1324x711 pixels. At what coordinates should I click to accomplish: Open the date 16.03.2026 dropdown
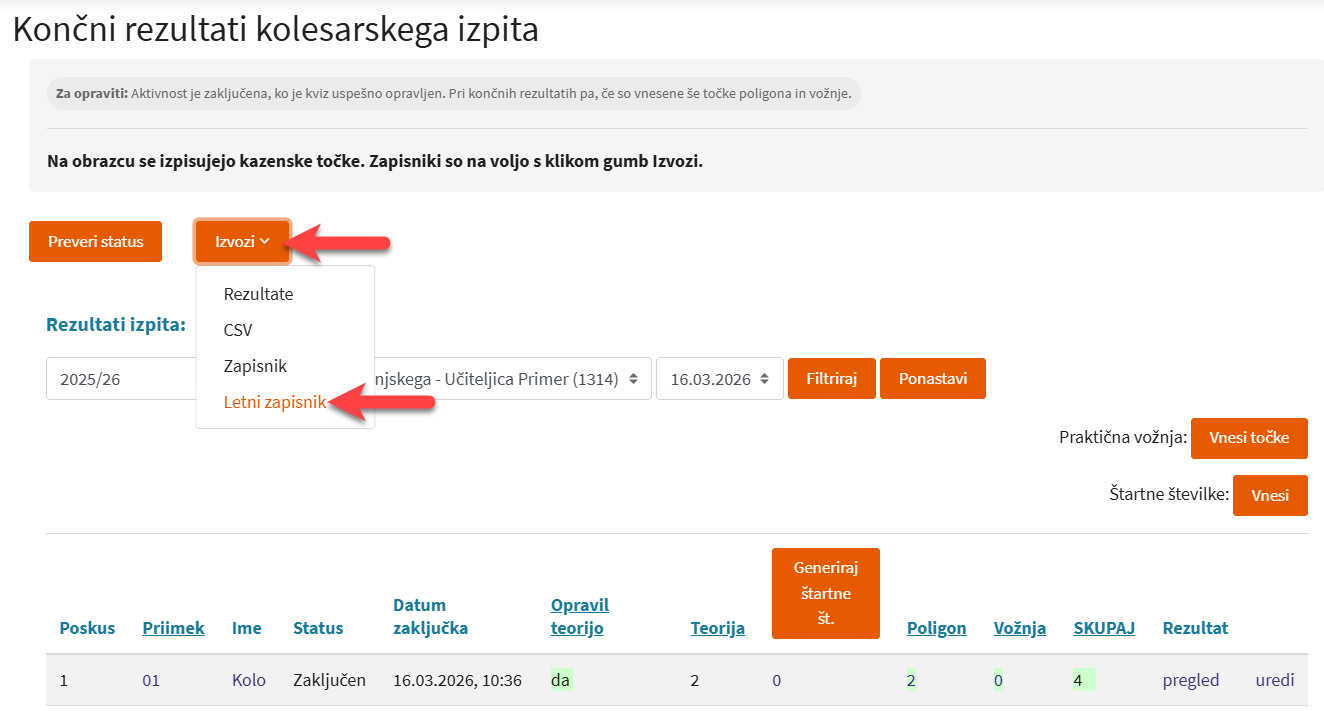coord(719,379)
